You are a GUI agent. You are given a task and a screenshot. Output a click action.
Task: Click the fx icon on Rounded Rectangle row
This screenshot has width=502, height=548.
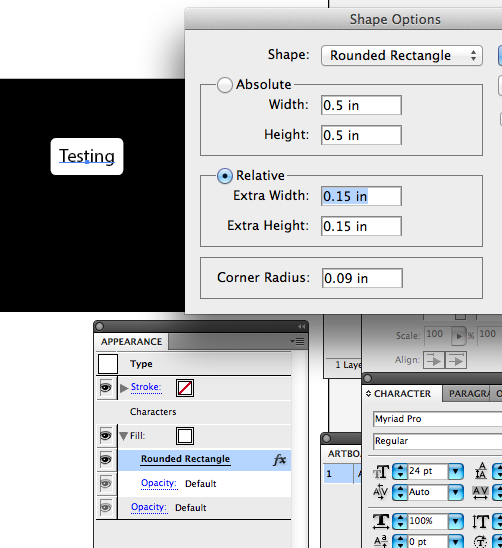click(x=279, y=460)
